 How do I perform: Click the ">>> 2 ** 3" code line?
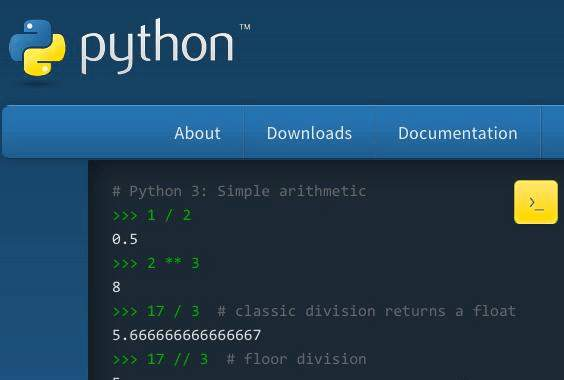[156, 263]
